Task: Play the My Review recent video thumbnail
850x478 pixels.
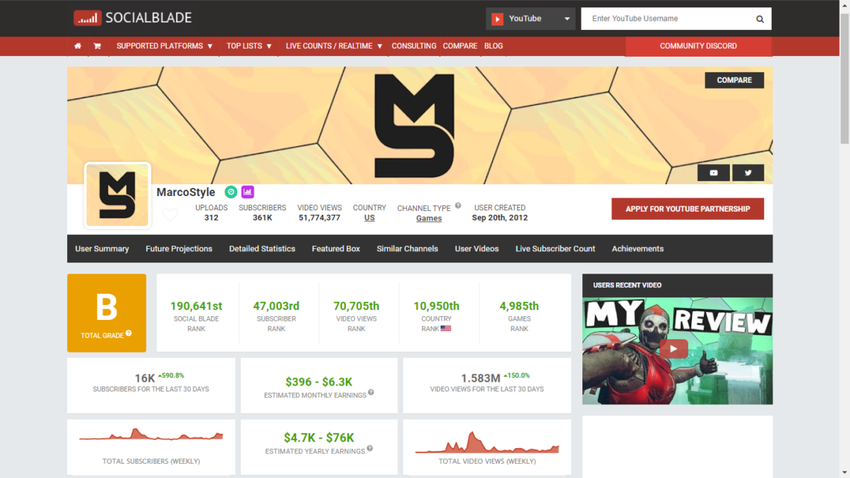Action: pyautogui.click(x=677, y=350)
